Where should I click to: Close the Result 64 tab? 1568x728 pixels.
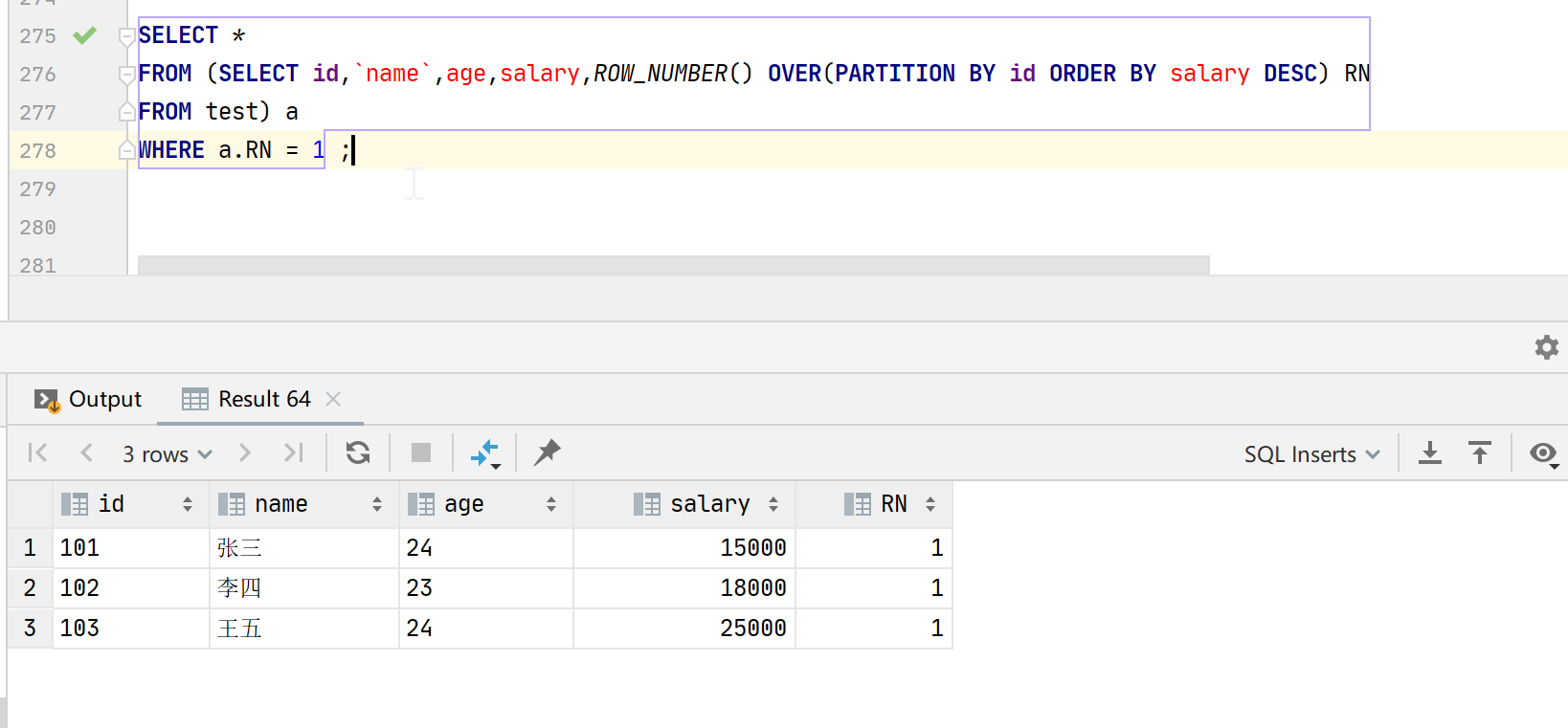(333, 399)
